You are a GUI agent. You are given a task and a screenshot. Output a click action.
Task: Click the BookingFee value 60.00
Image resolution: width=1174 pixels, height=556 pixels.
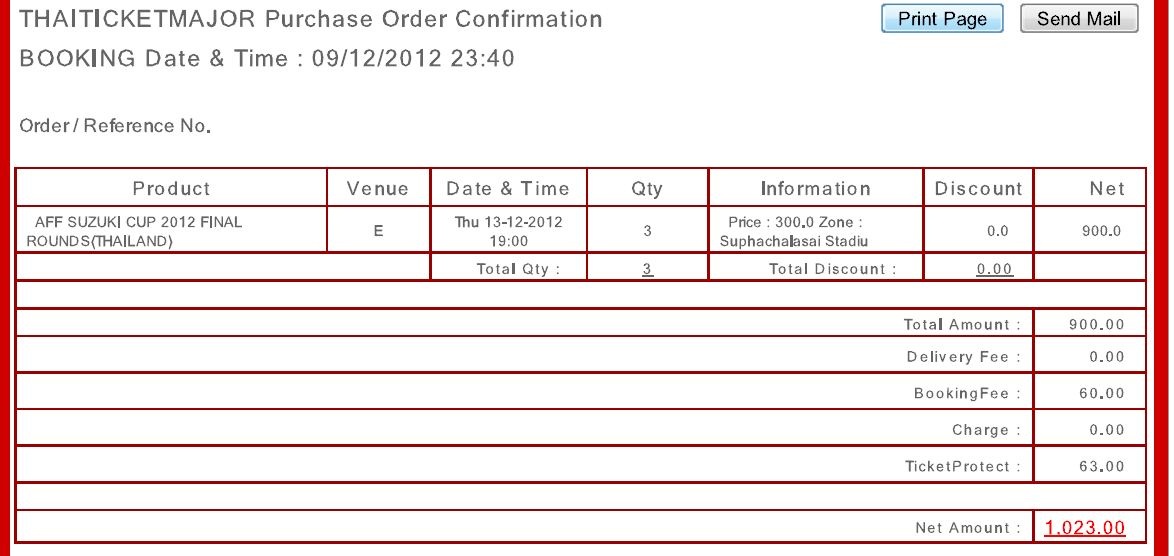[1102, 393]
